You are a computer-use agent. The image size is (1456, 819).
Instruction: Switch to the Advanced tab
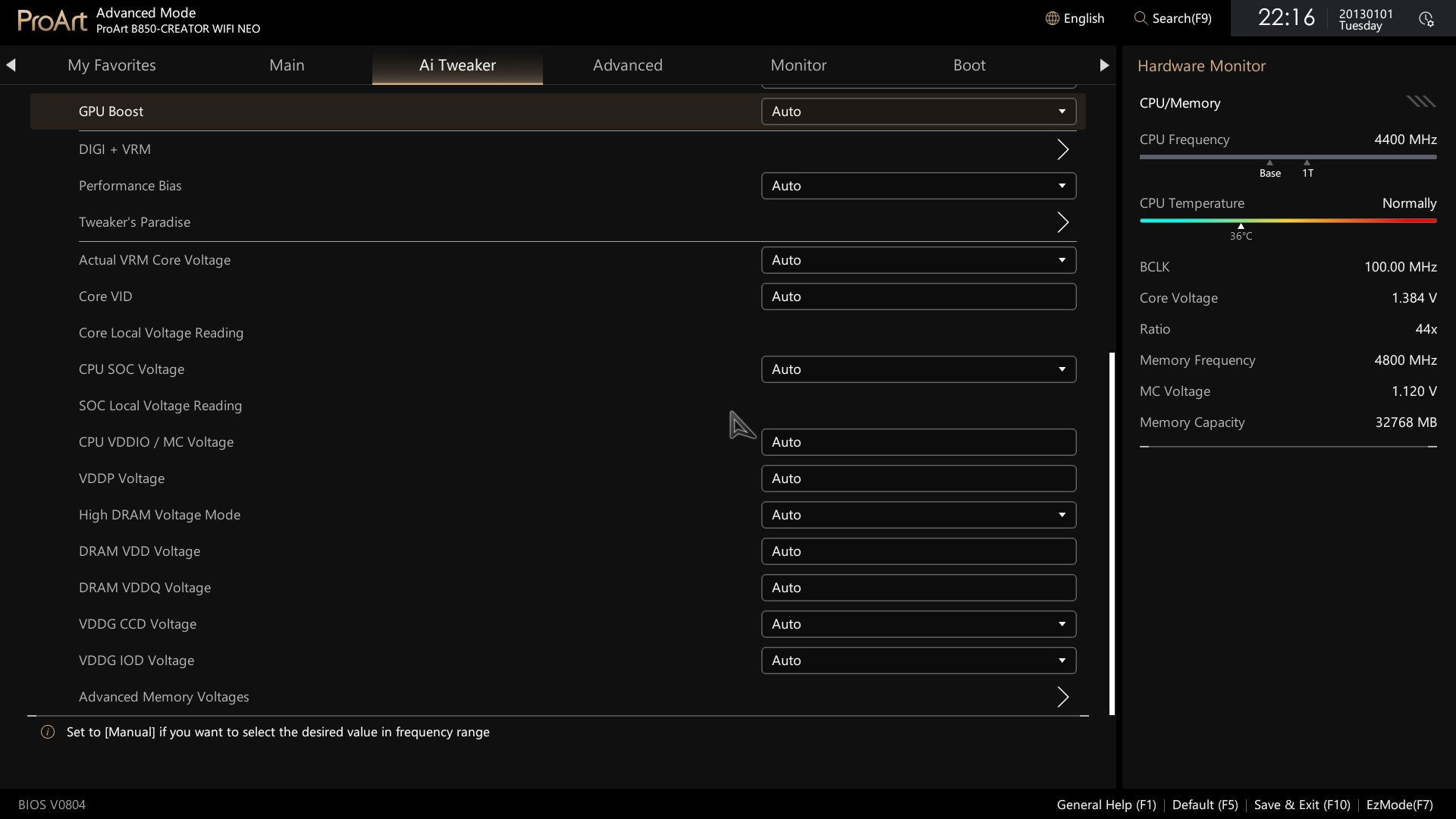tap(628, 65)
